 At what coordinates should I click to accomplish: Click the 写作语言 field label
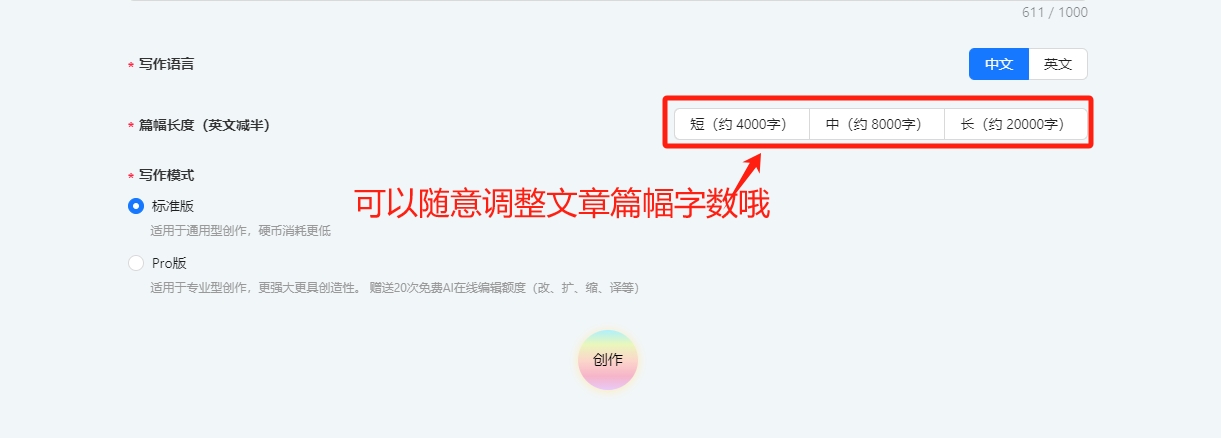click(166, 64)
